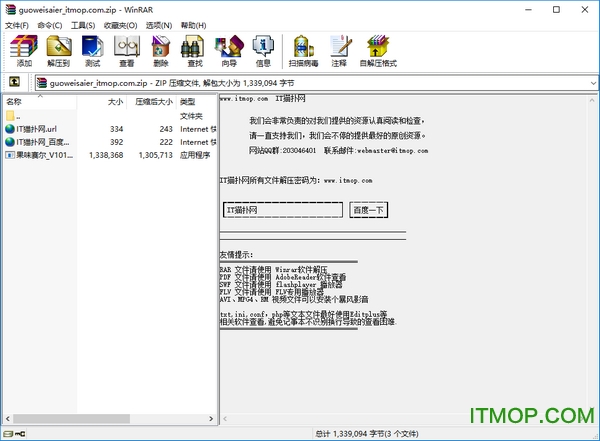600x441 pixels.
Task: Click the file list horizontal scrollbar thumb
Action: tap(72, 419)
